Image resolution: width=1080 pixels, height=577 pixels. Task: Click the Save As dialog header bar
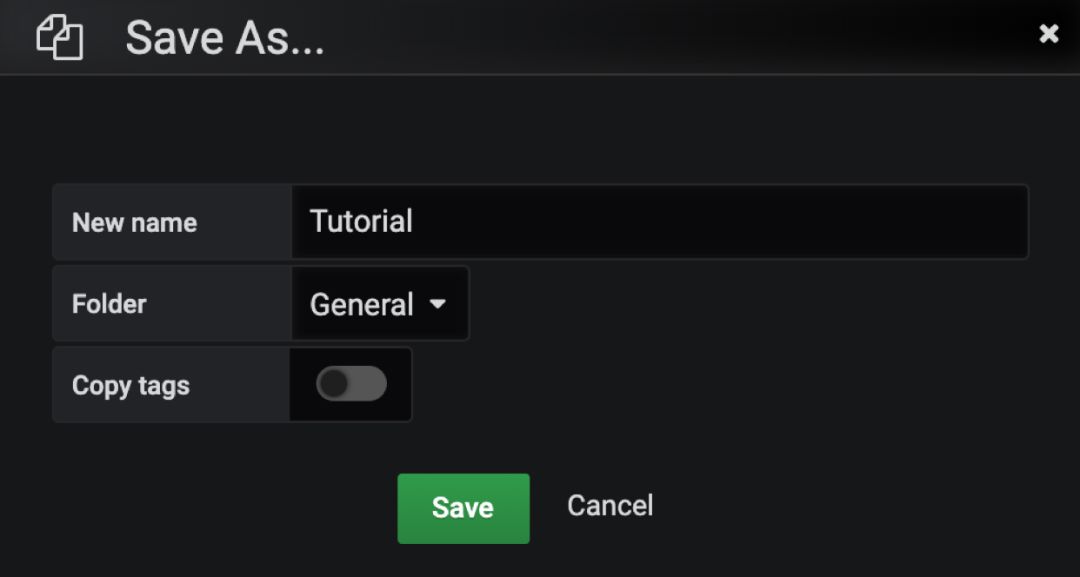540,36
